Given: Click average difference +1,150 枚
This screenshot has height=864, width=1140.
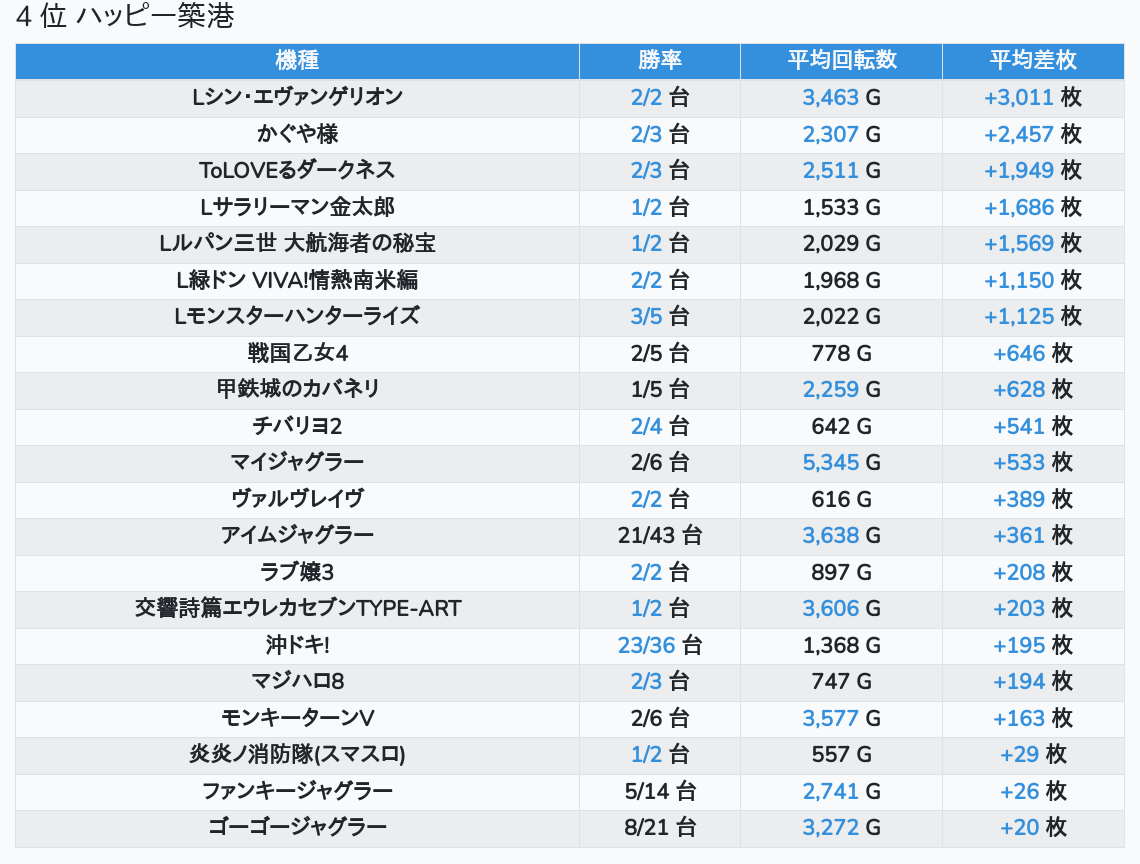Looking at the screenshot, I should tap(1033, 280).
